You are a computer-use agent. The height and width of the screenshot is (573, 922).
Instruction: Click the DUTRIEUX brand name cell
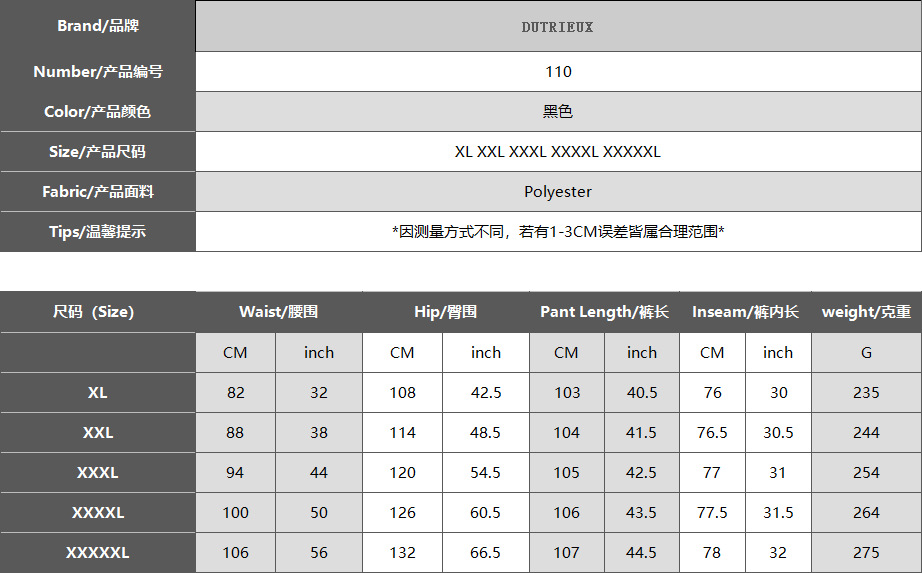557,27
